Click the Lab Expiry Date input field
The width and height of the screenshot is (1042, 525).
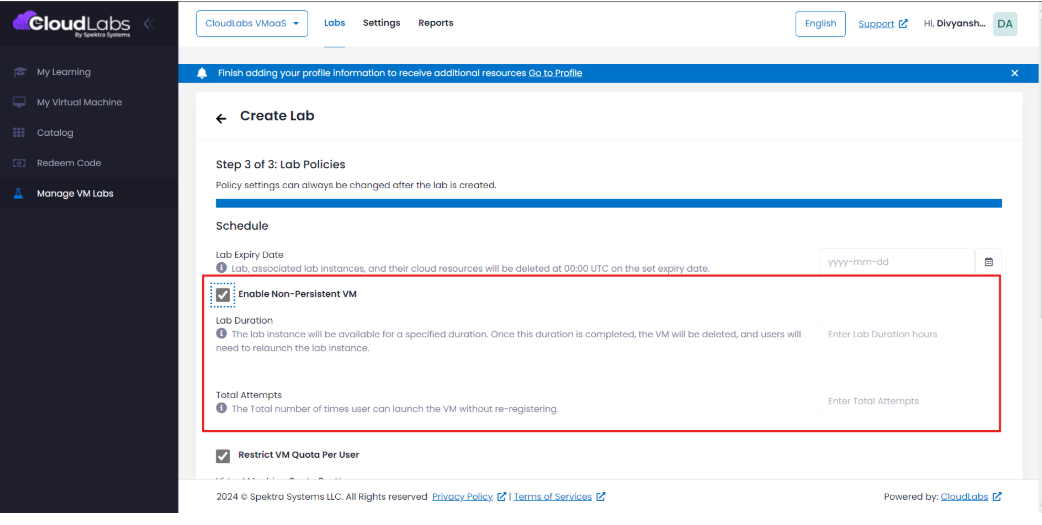[x=896, y=262]
